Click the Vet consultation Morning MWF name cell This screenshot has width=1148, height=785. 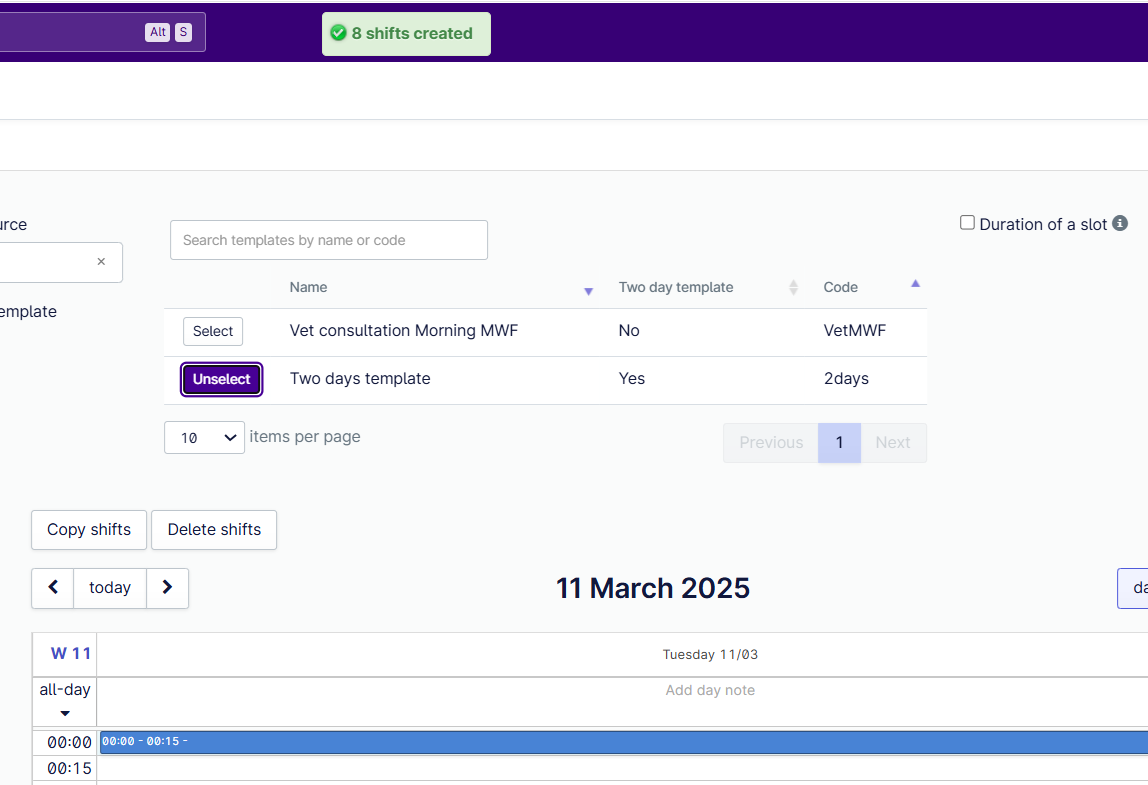tap(403, 330)
